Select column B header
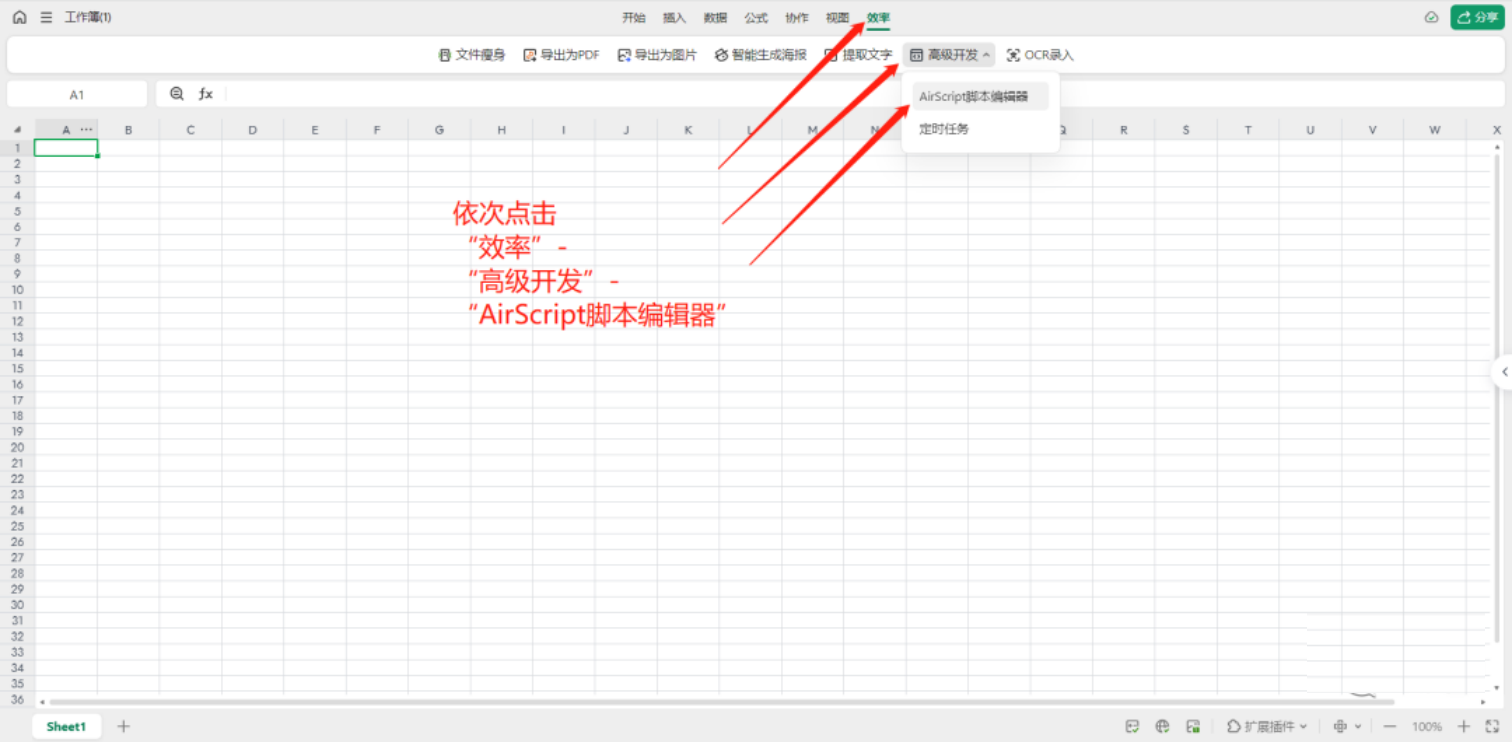 pyautogui.click(x=129, y=130)
